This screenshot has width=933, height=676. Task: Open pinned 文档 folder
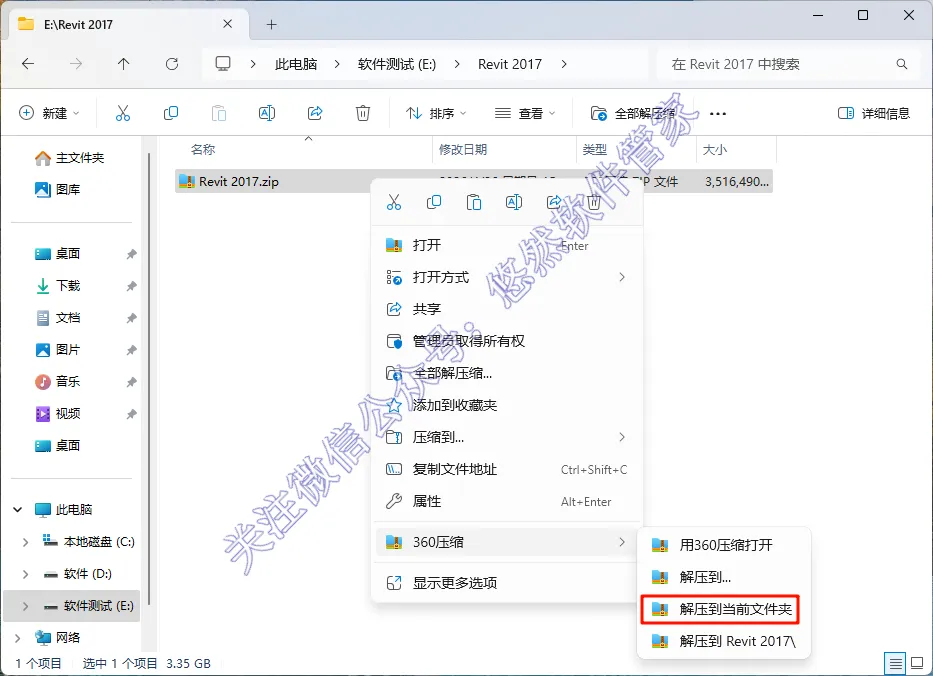tap(58, 318)
